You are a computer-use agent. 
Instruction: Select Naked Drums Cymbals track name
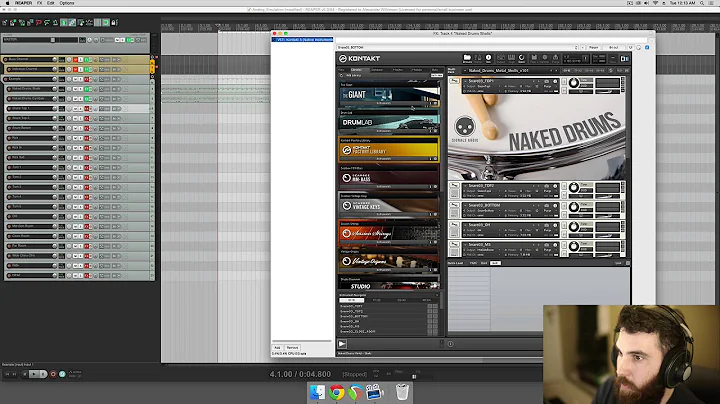(x=30, y=99)
